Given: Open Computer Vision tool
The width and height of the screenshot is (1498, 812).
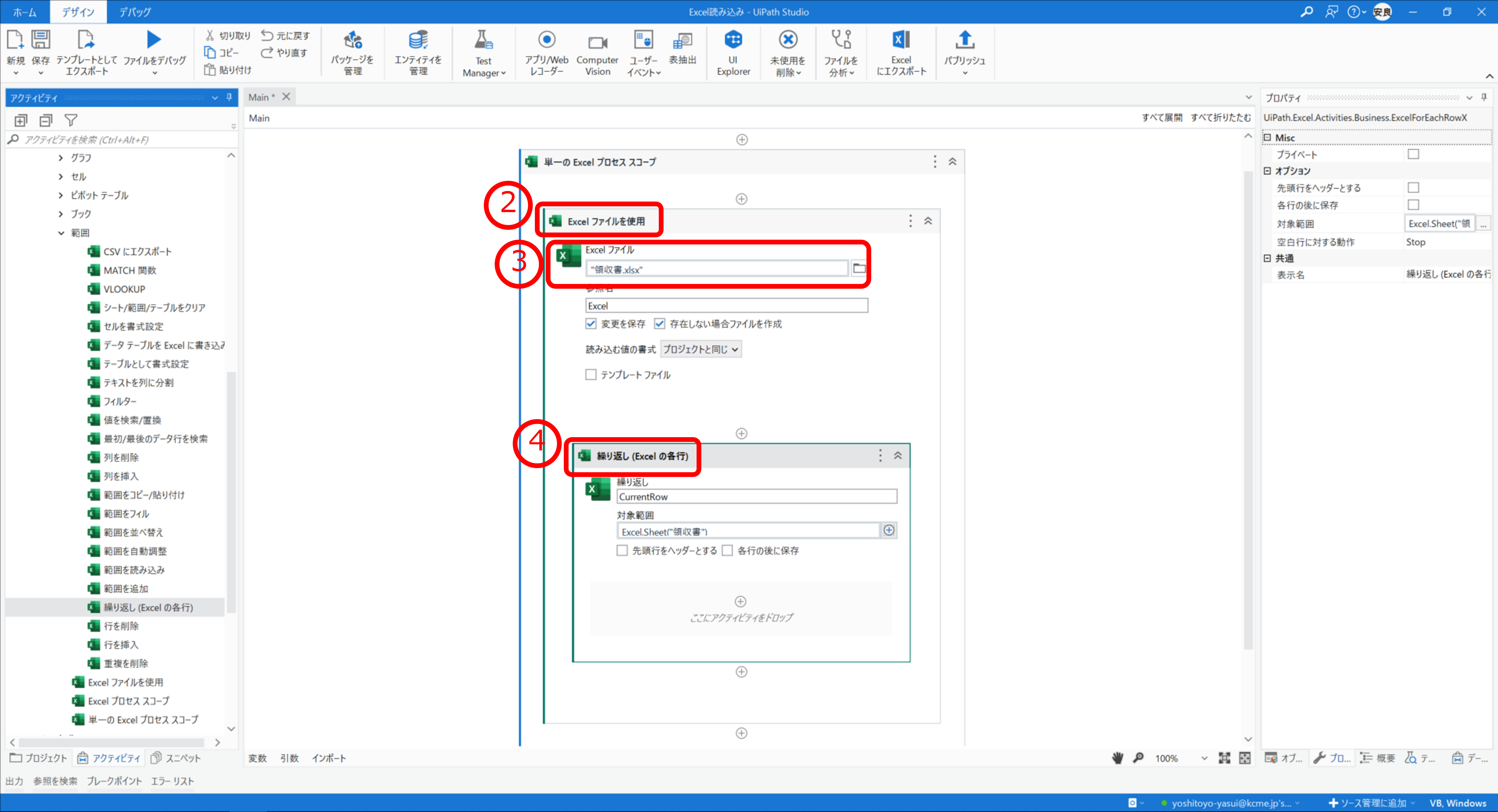Looking at the screenshot, I should click(x=597, y=52).
